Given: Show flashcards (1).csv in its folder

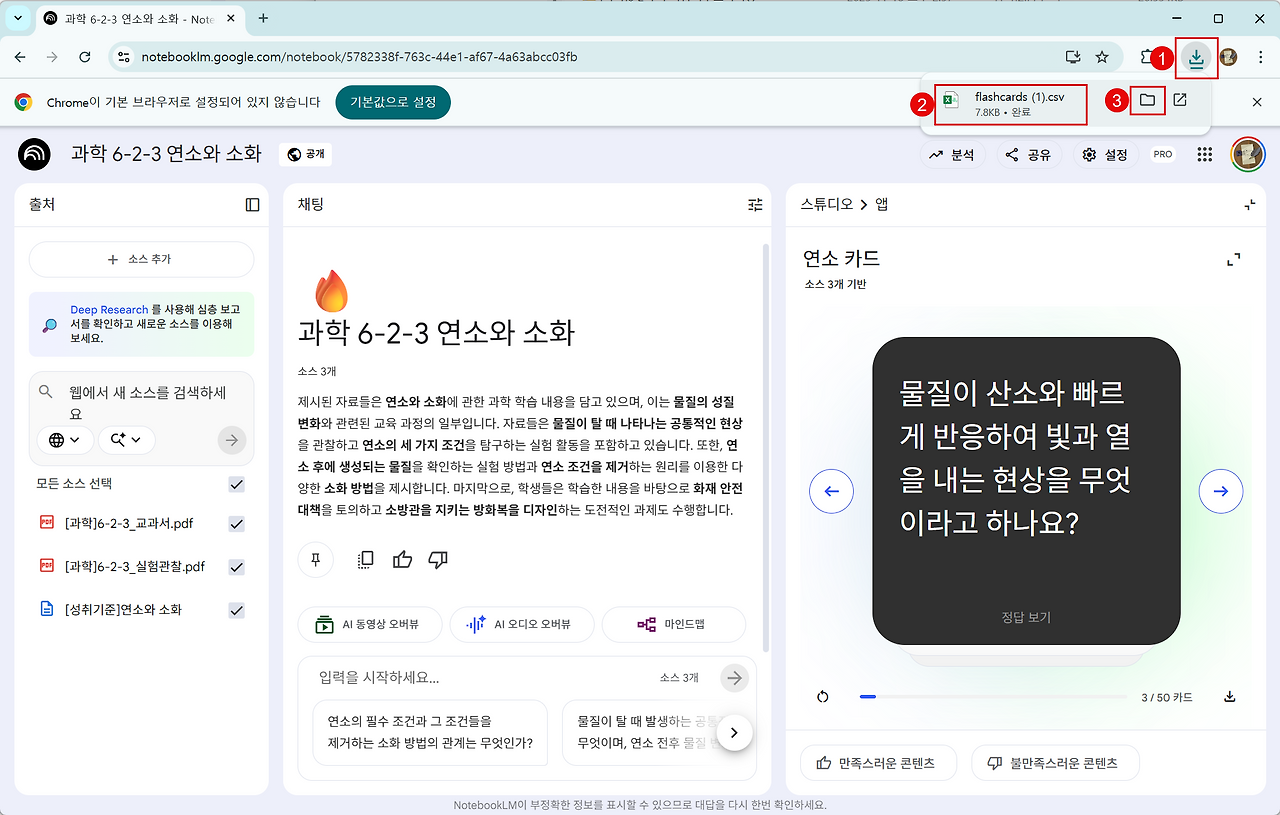Looking at the screenshot, I should [1147, 100].
